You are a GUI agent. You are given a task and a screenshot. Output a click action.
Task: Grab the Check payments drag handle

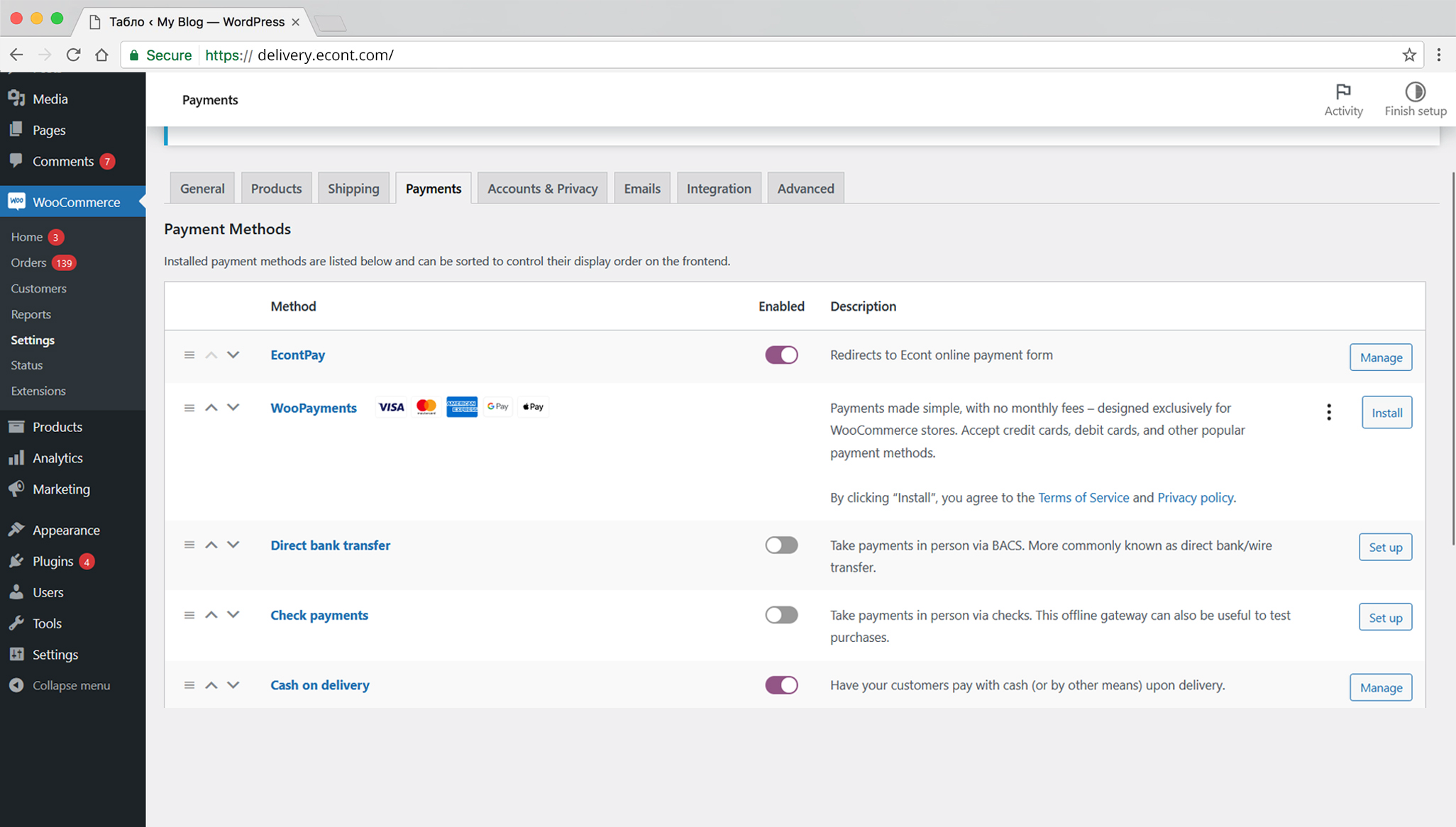tap(189, 615)
